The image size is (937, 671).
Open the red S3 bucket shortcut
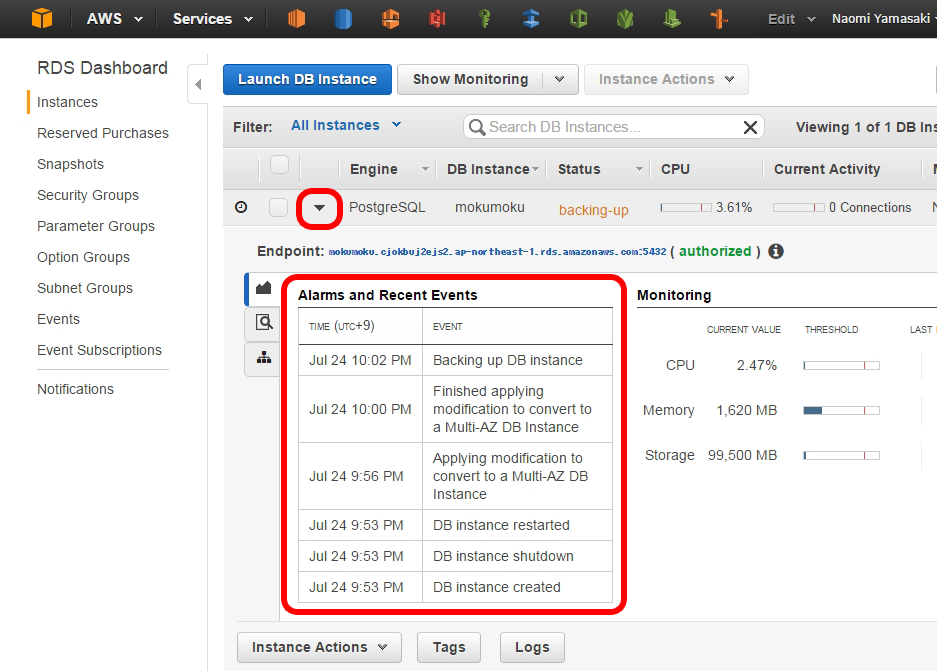[437, 19]
